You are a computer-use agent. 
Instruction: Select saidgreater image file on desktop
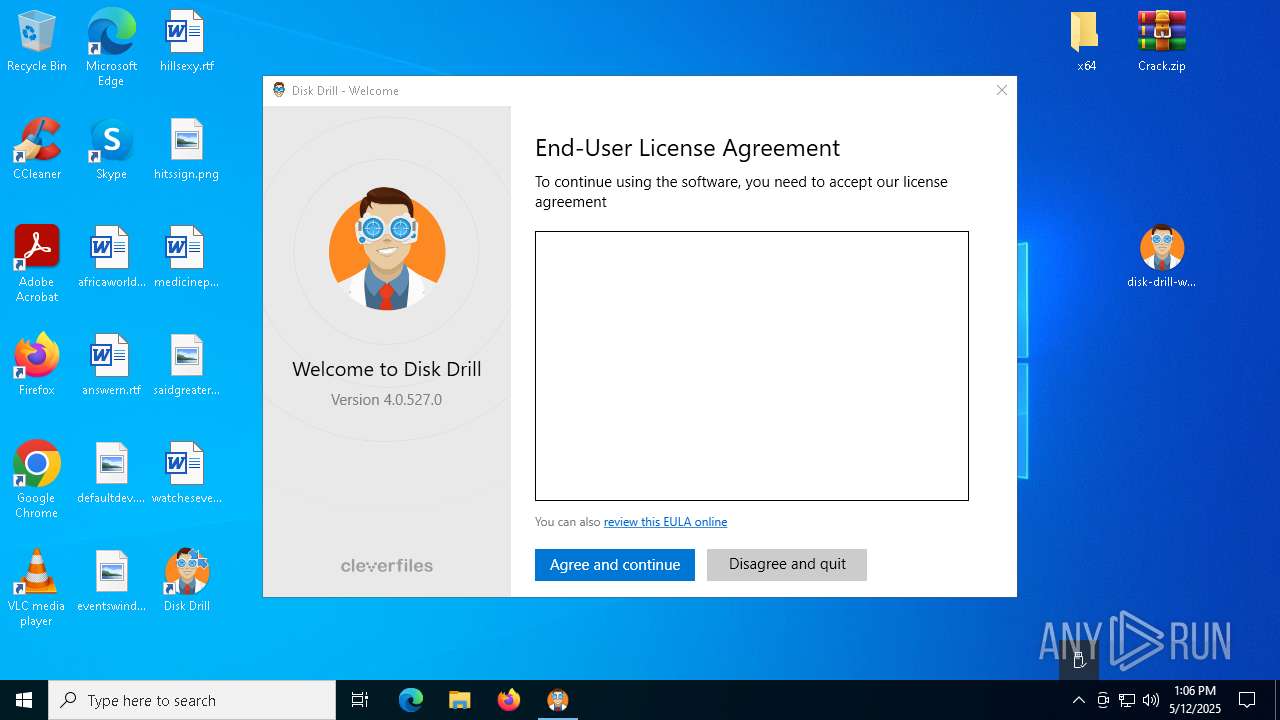point(186,366)
